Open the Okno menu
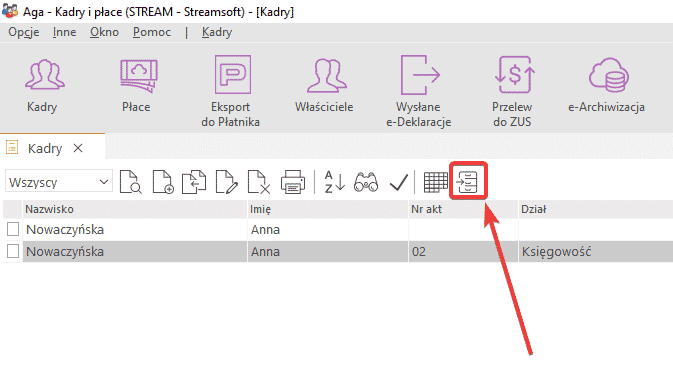The width and height of the screenshot is (673, 367). point(104,32)
